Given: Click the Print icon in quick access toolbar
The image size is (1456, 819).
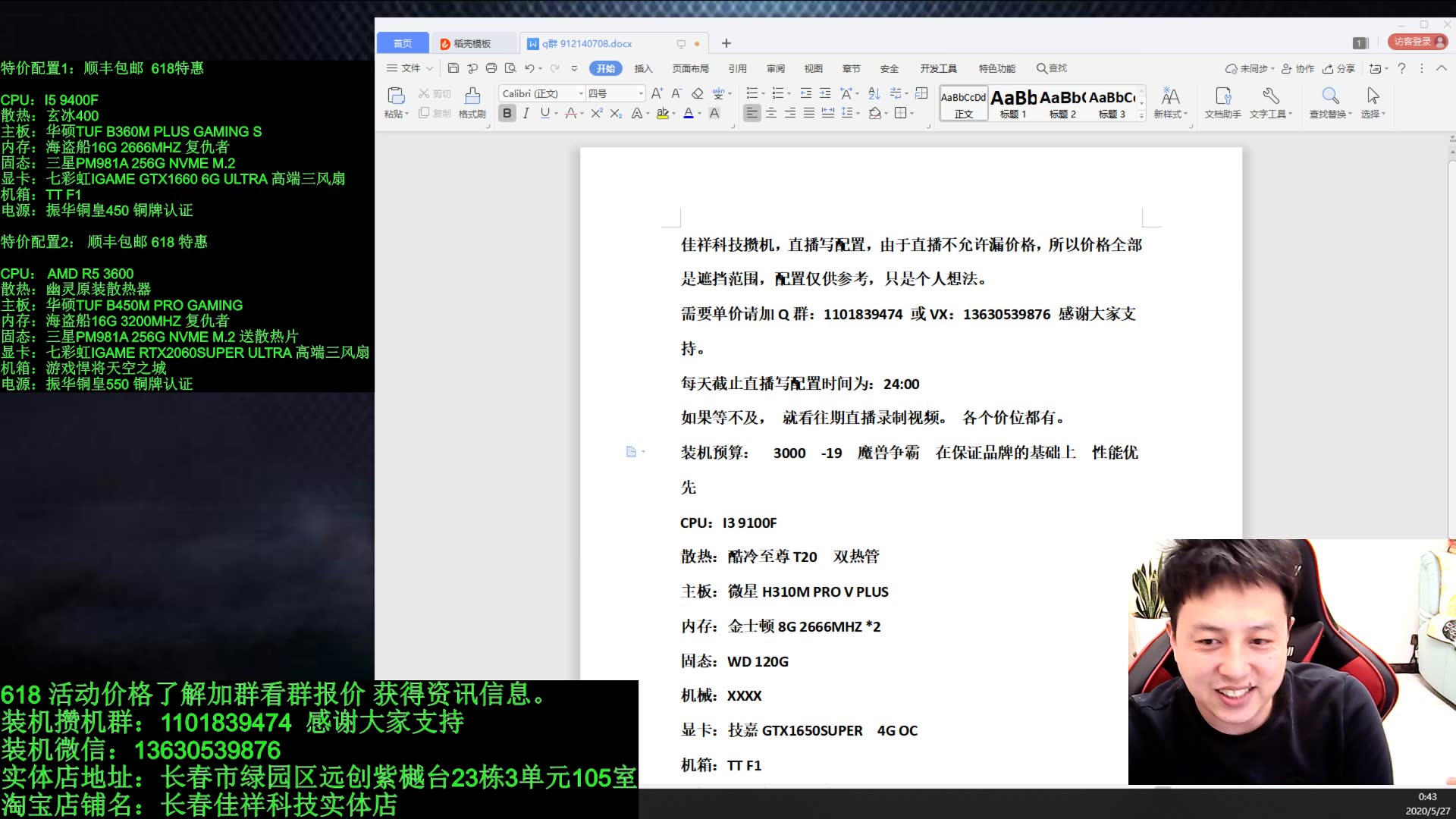Looking at the screenshot, I should [x=491, y=68].
